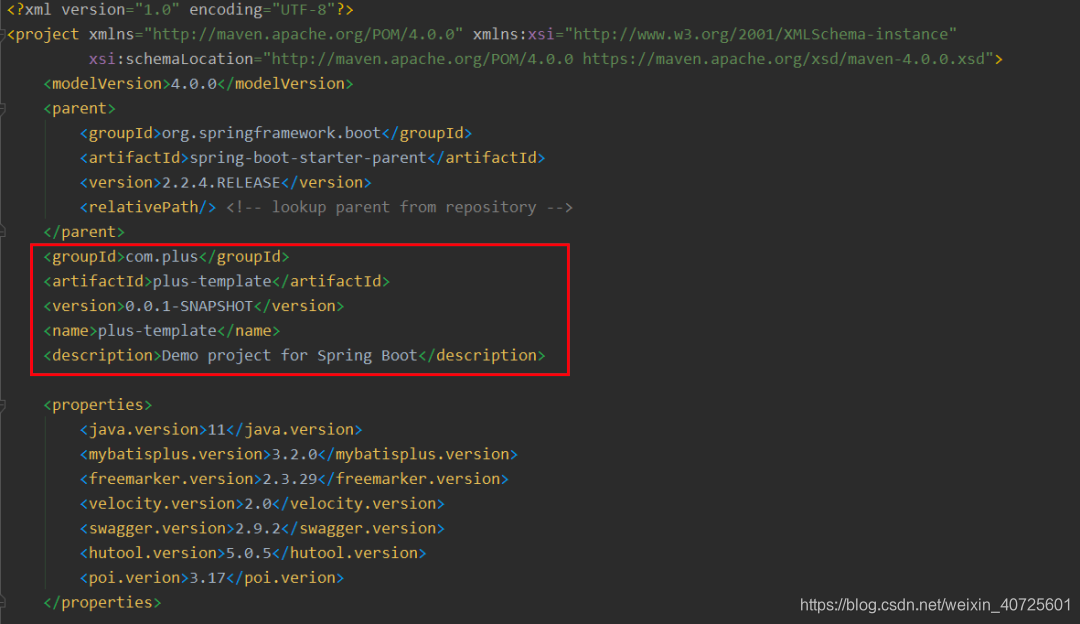This screenshot has height=624, width=1080.
Task: Collapse the project root fold marker
Action: 2,35
